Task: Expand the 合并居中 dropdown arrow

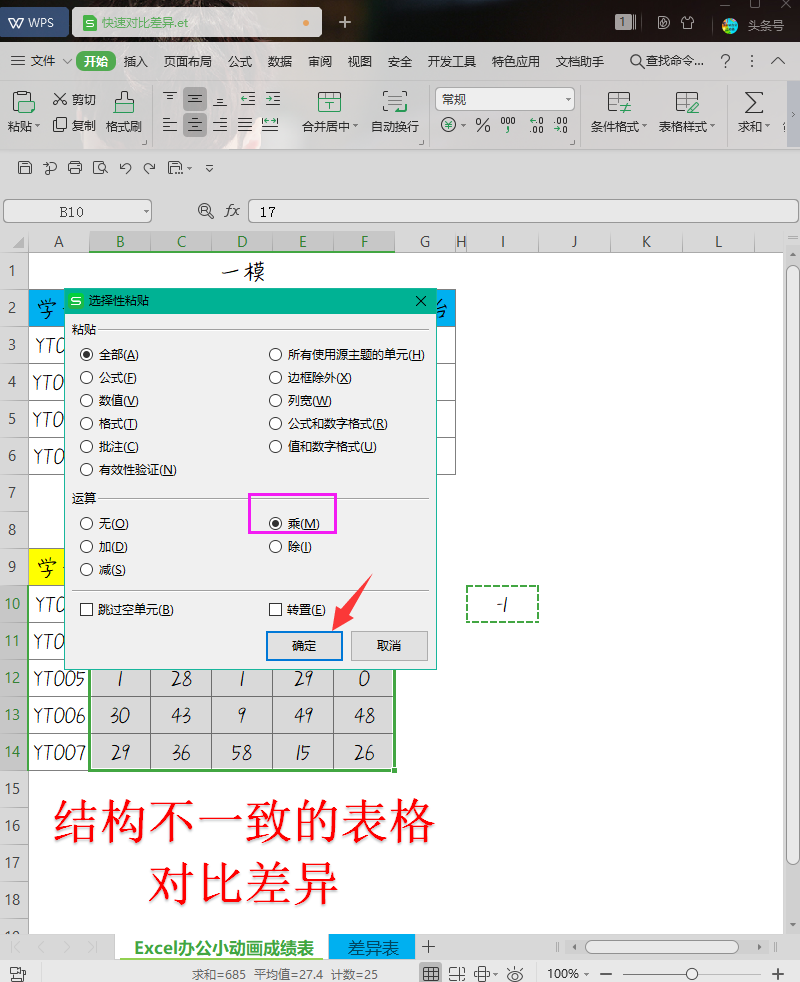Action: (355, 126)
